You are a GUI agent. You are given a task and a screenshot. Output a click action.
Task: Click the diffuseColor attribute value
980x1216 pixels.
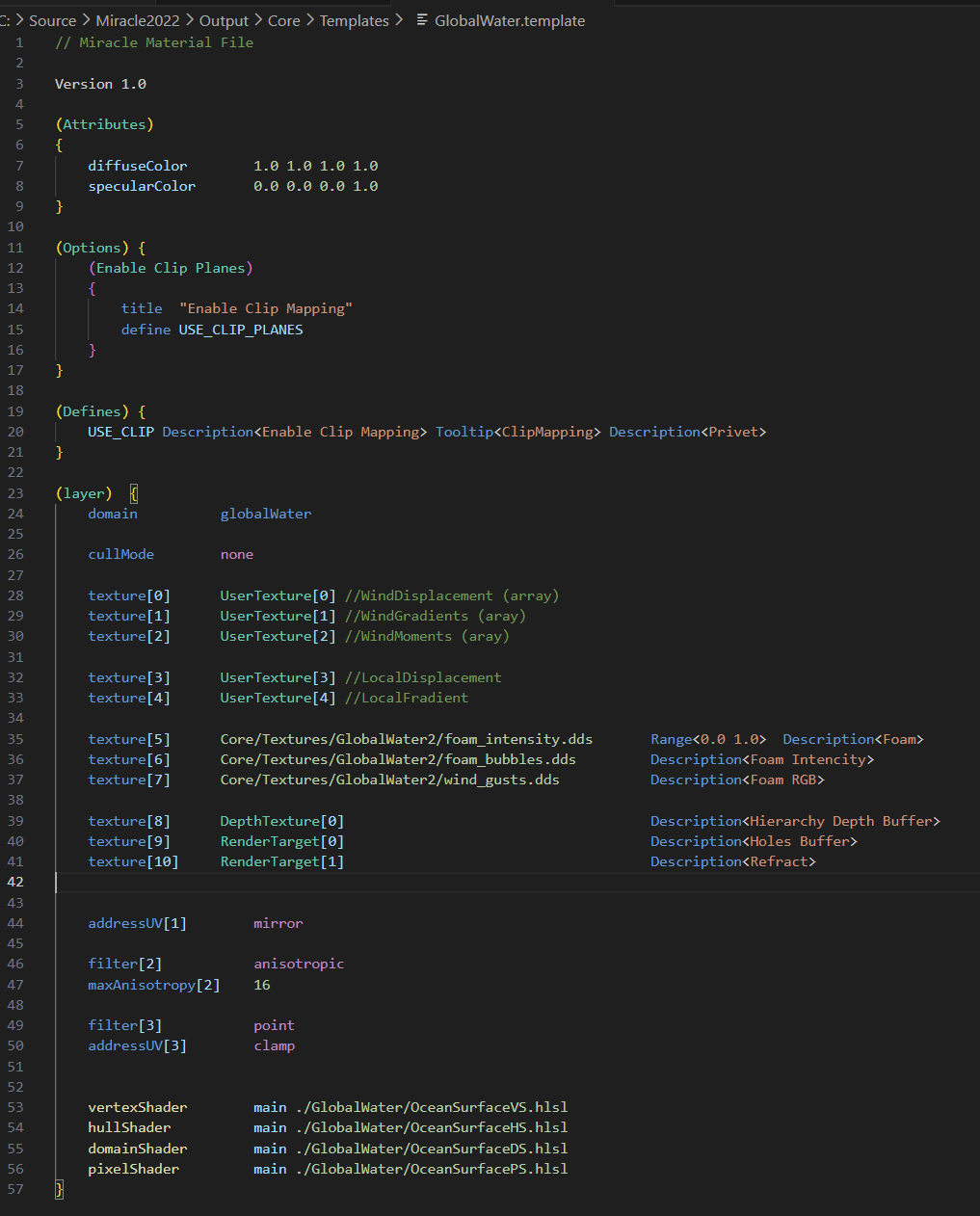point(318,165)
